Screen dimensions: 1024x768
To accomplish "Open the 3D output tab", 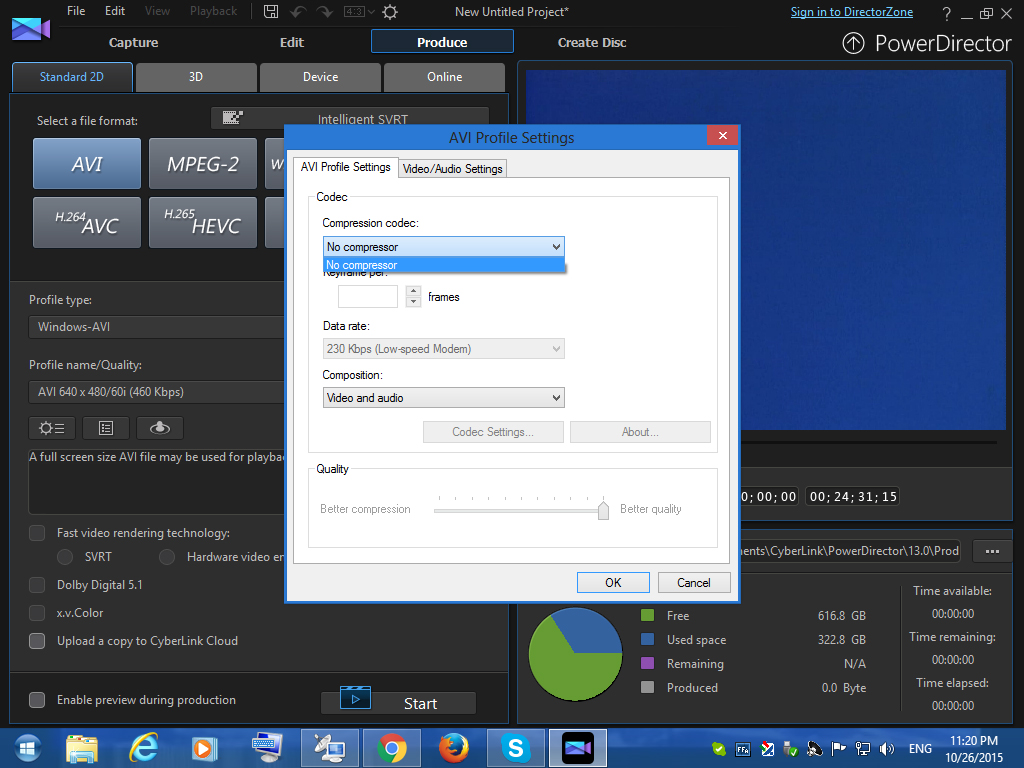I will (x=196, y=77).
